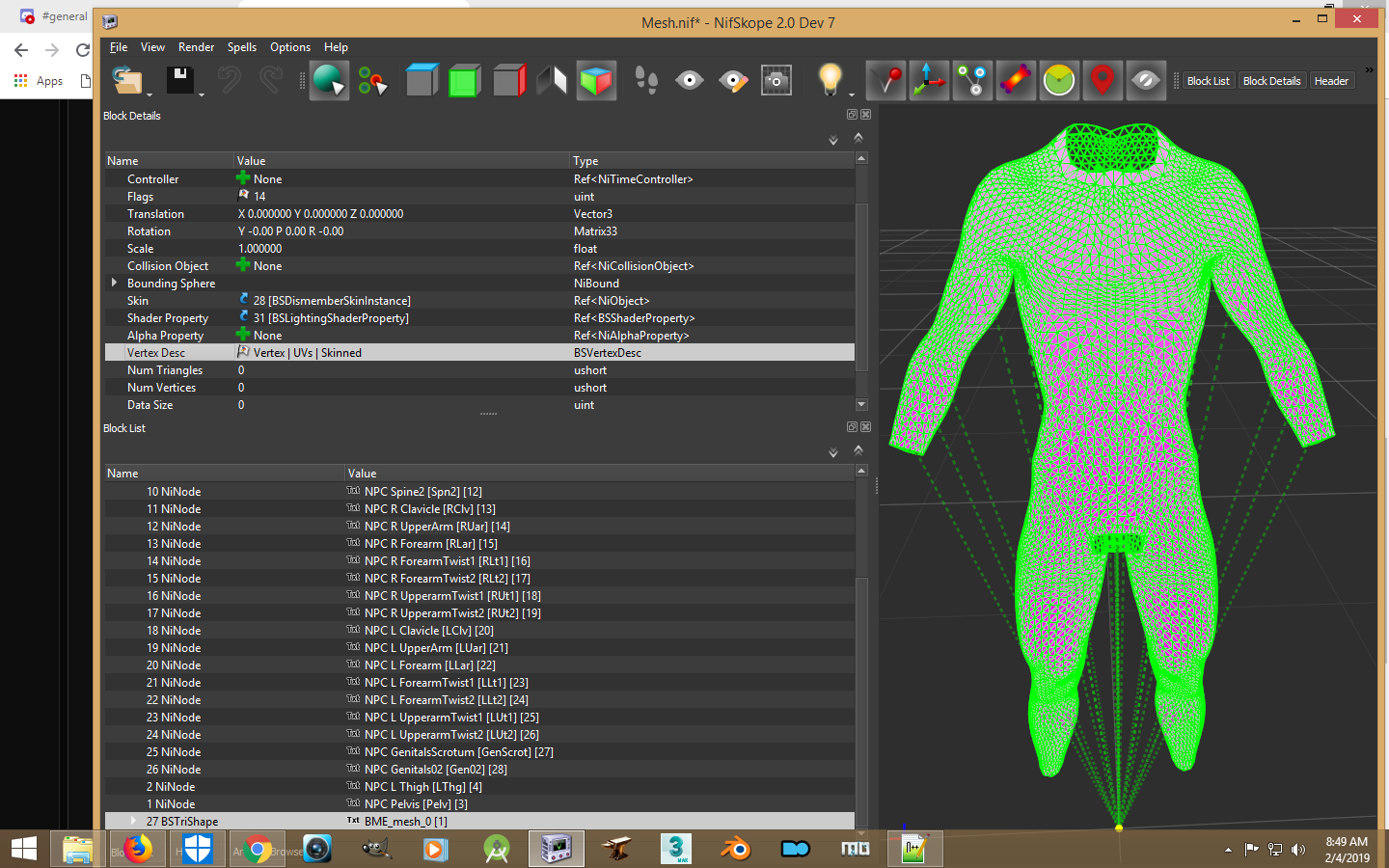This screenshot has width=1389, height=868.
Task: Expand the 27 BSTriShape tree node
Action: (x=133, y=821)
